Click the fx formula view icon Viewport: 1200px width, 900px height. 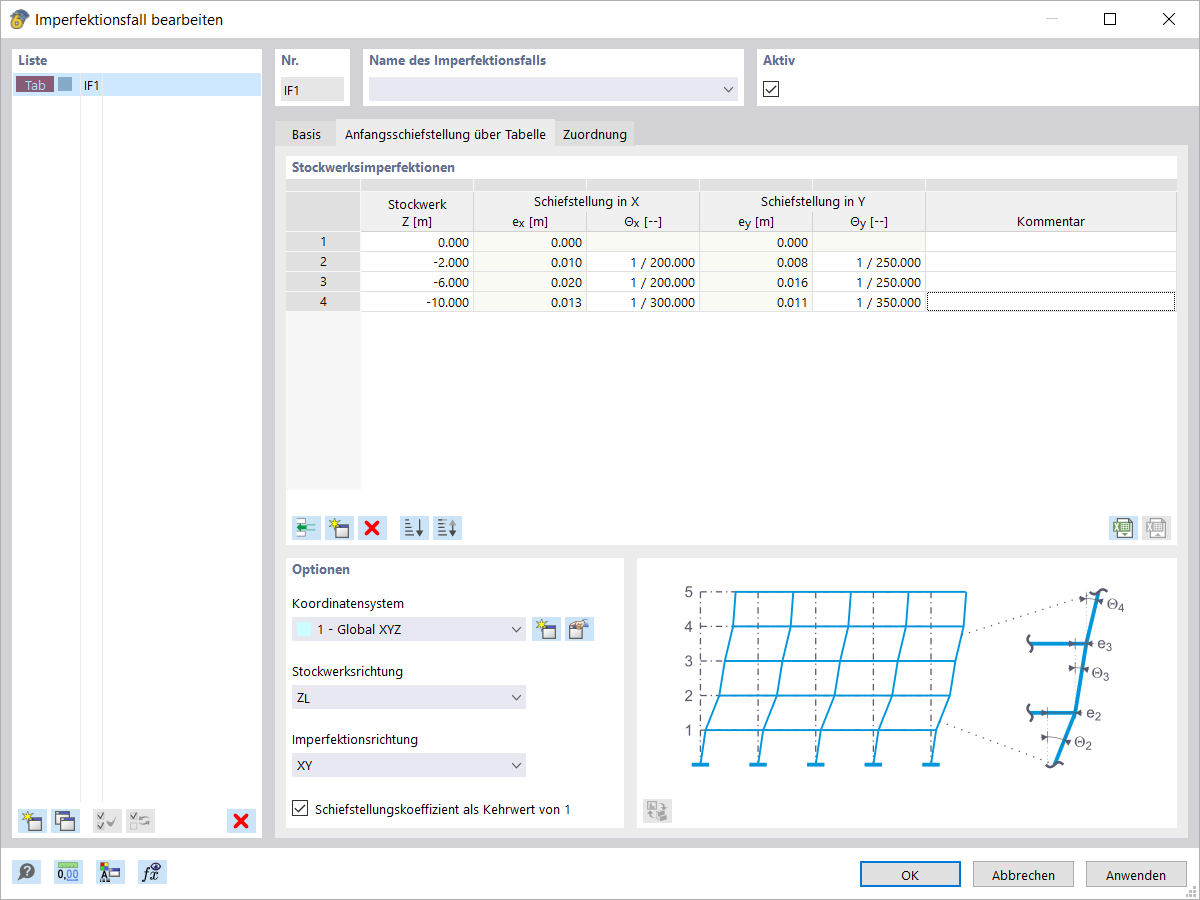[x=152, y=872]
